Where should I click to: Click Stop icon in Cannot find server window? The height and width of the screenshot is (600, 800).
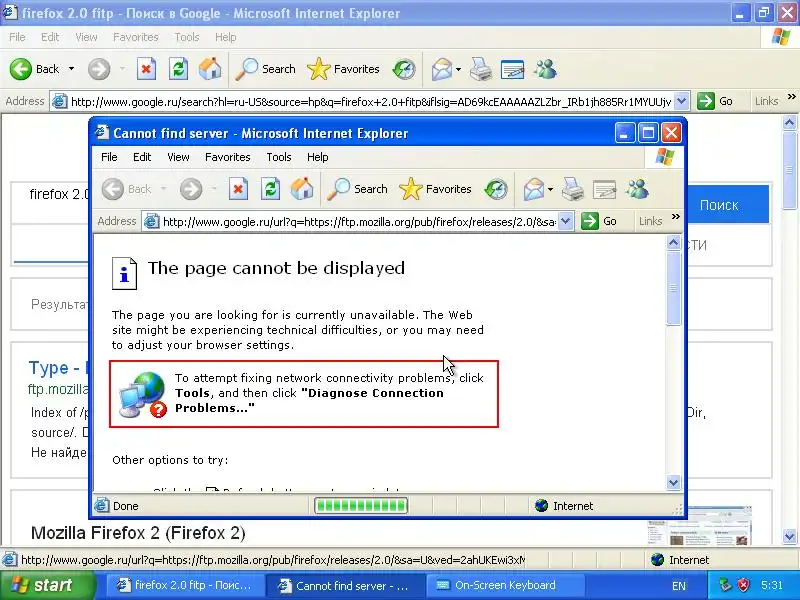[238, 189]
